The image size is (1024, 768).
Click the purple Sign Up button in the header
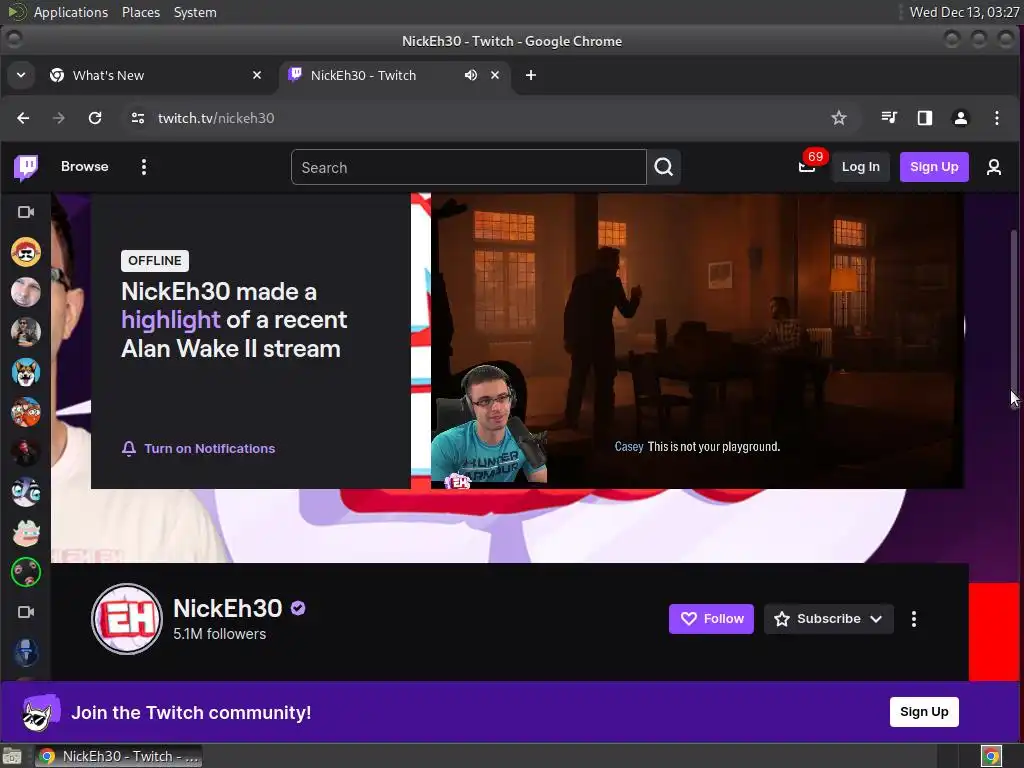(x=934, y=167)
